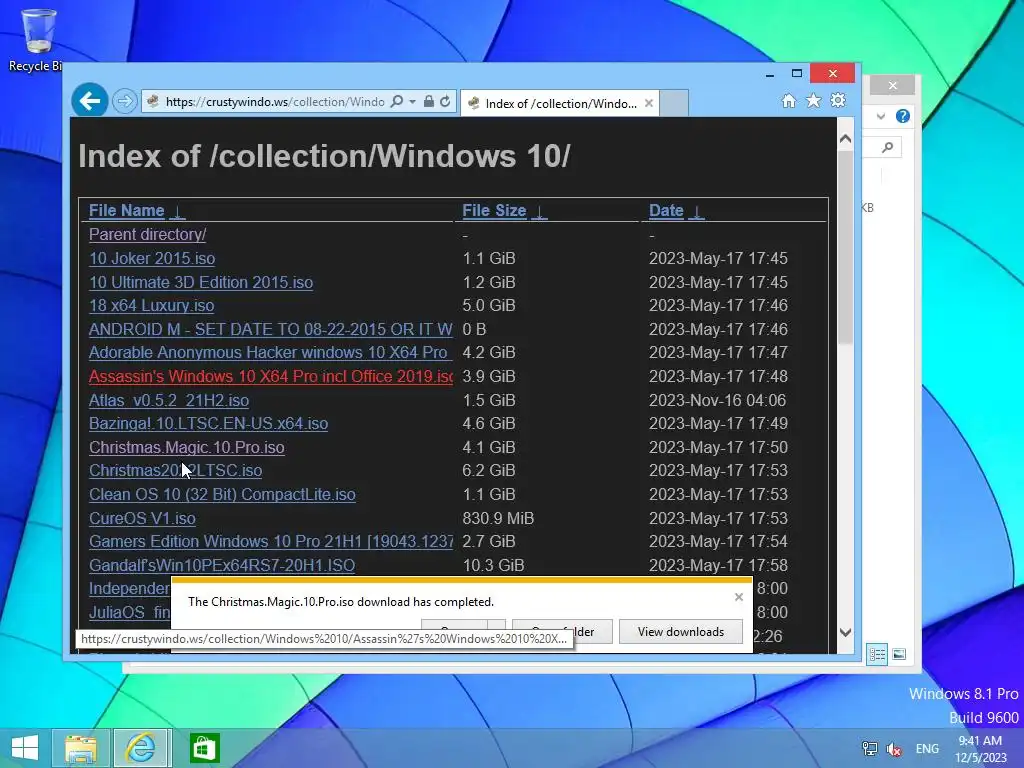Image resolution: width=1024 pixels, height=768 pixels.
Task: Select the Recycle Bin desktop icon
Action: tap(36, 40)
